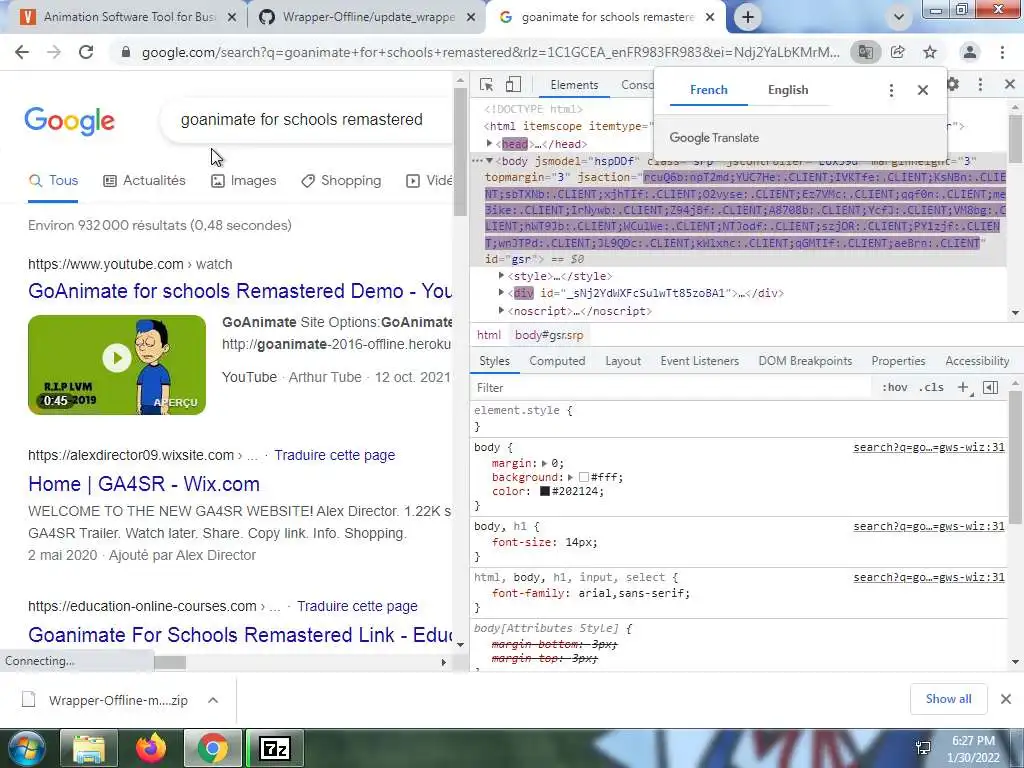Click the Google search query box
This screenshot has width=1024, height=768.
(x=306, y=120)
